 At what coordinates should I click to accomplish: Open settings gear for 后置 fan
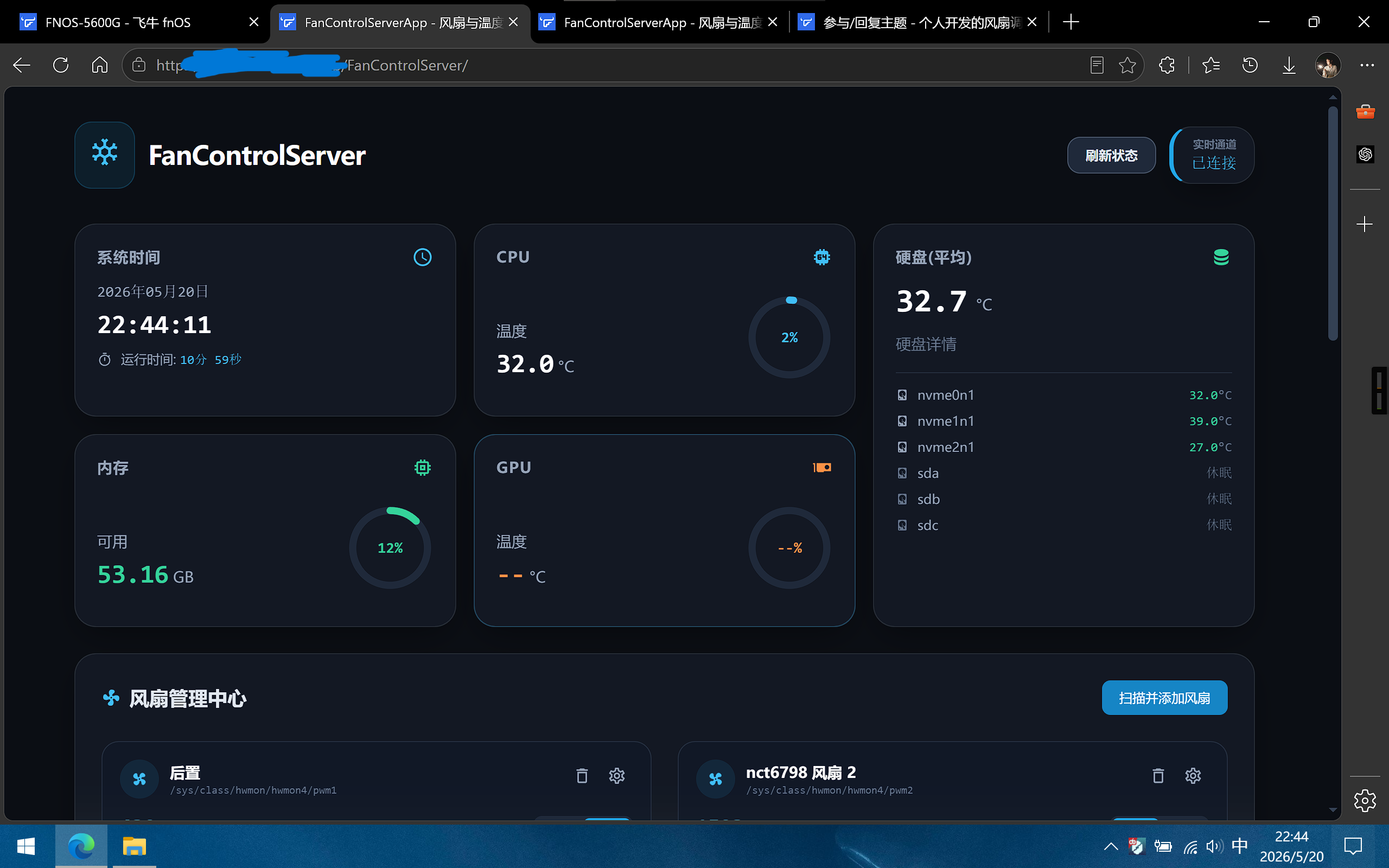(x=617, y=776)
